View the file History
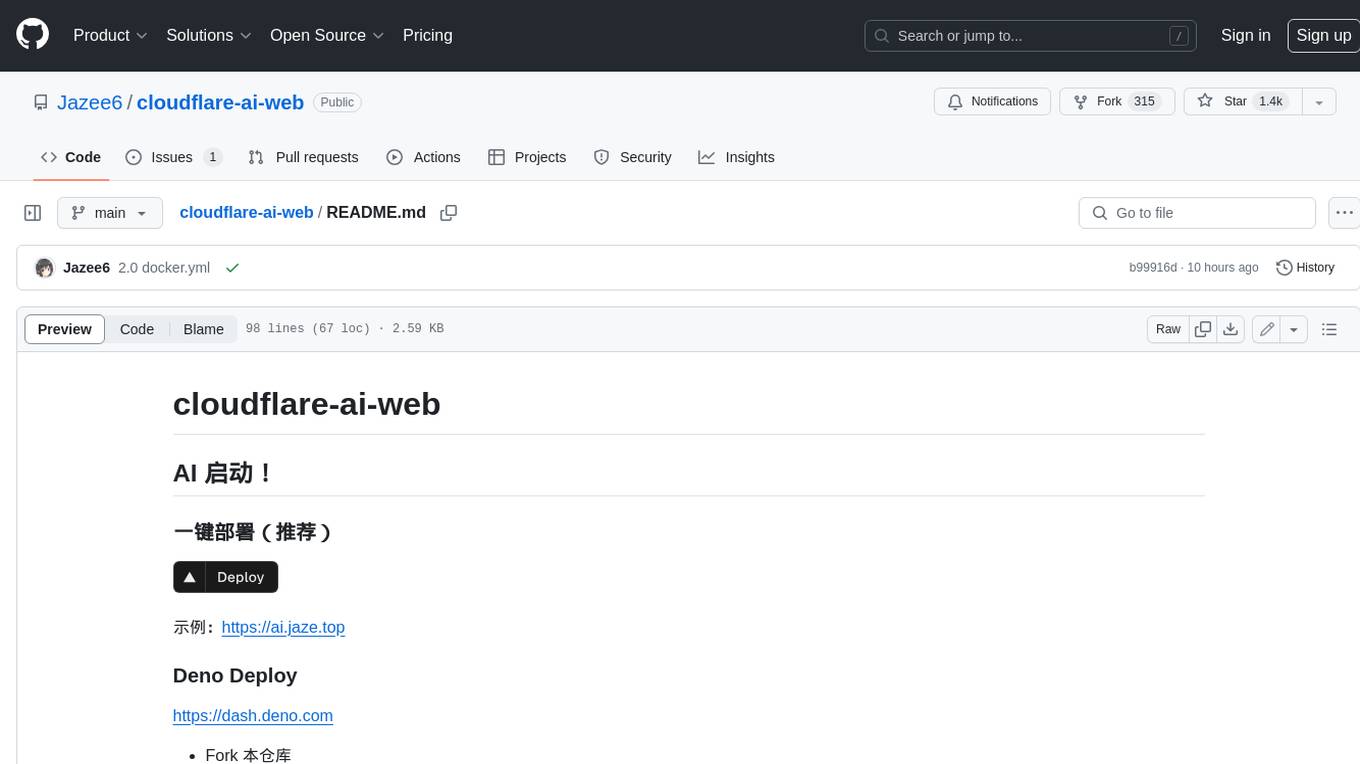Image resolution: width=1360 pixels, height=764 pixels. pos(1305,268)
